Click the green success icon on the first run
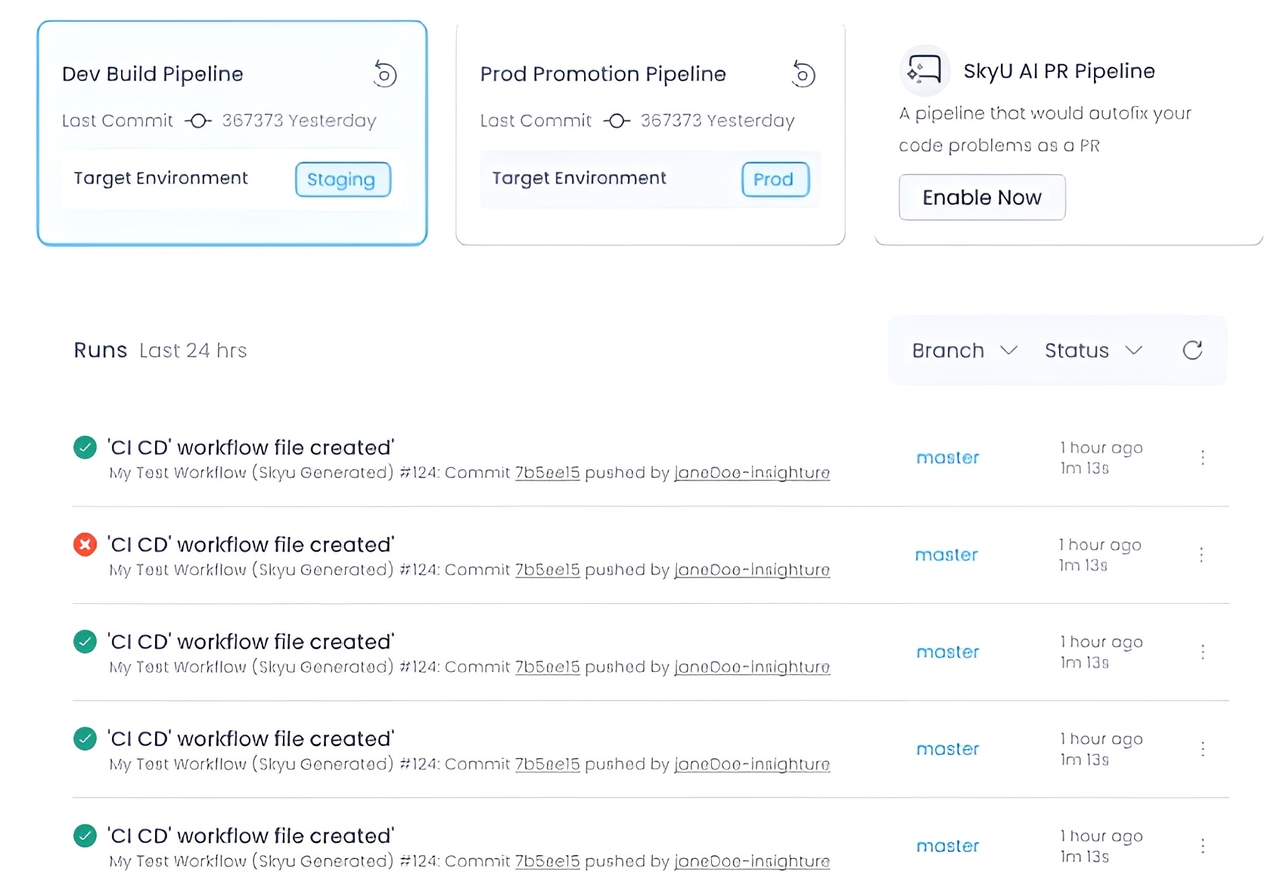 (x=85, y=448)
